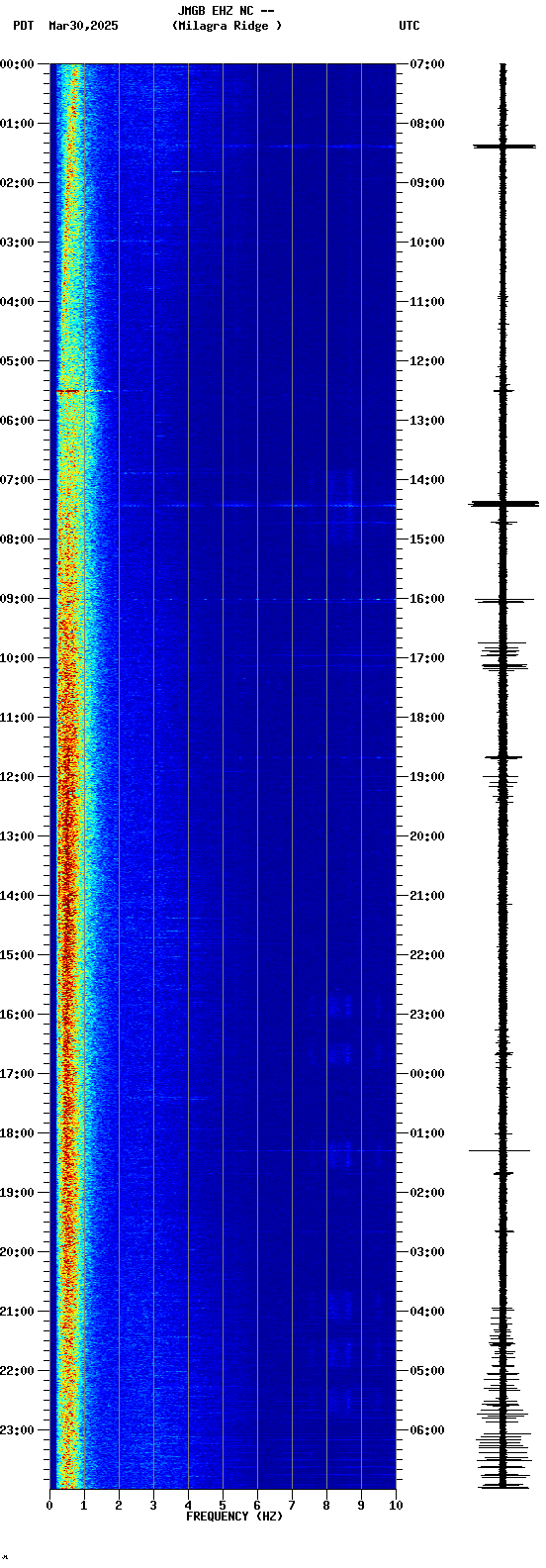Click the 16:00 UTC label on the right axis
This screenshot has height=1568, width=546.
pyautogui.click(x=427, y=599)
